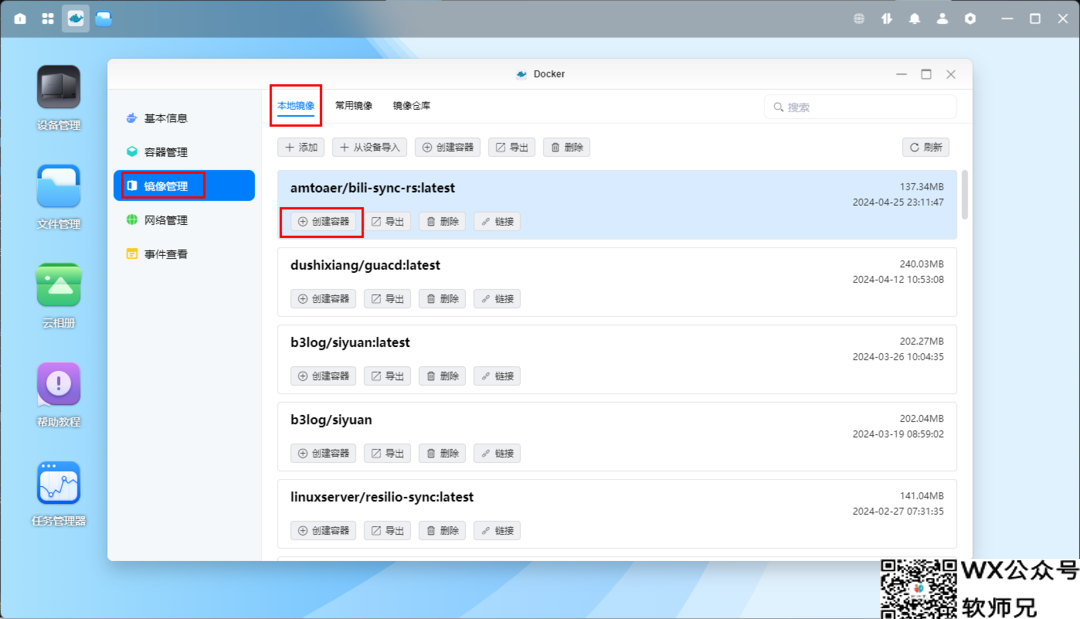
Task: Create container for untagged b3log/siyuan image
Action: [x=323, y=453]
